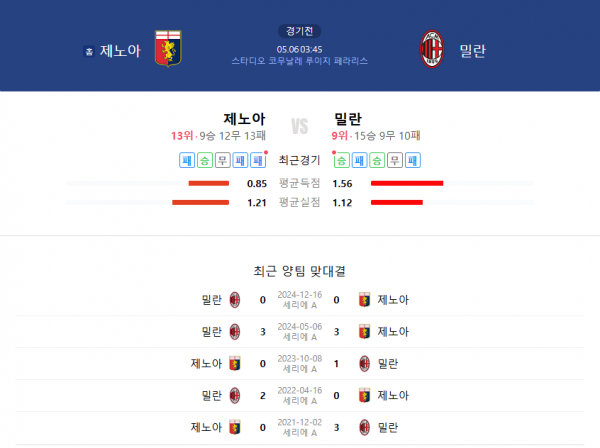Screen dimensions: 600x448
Task: Select Genoa's 무 draw result badge
Action: click(222, 160)
